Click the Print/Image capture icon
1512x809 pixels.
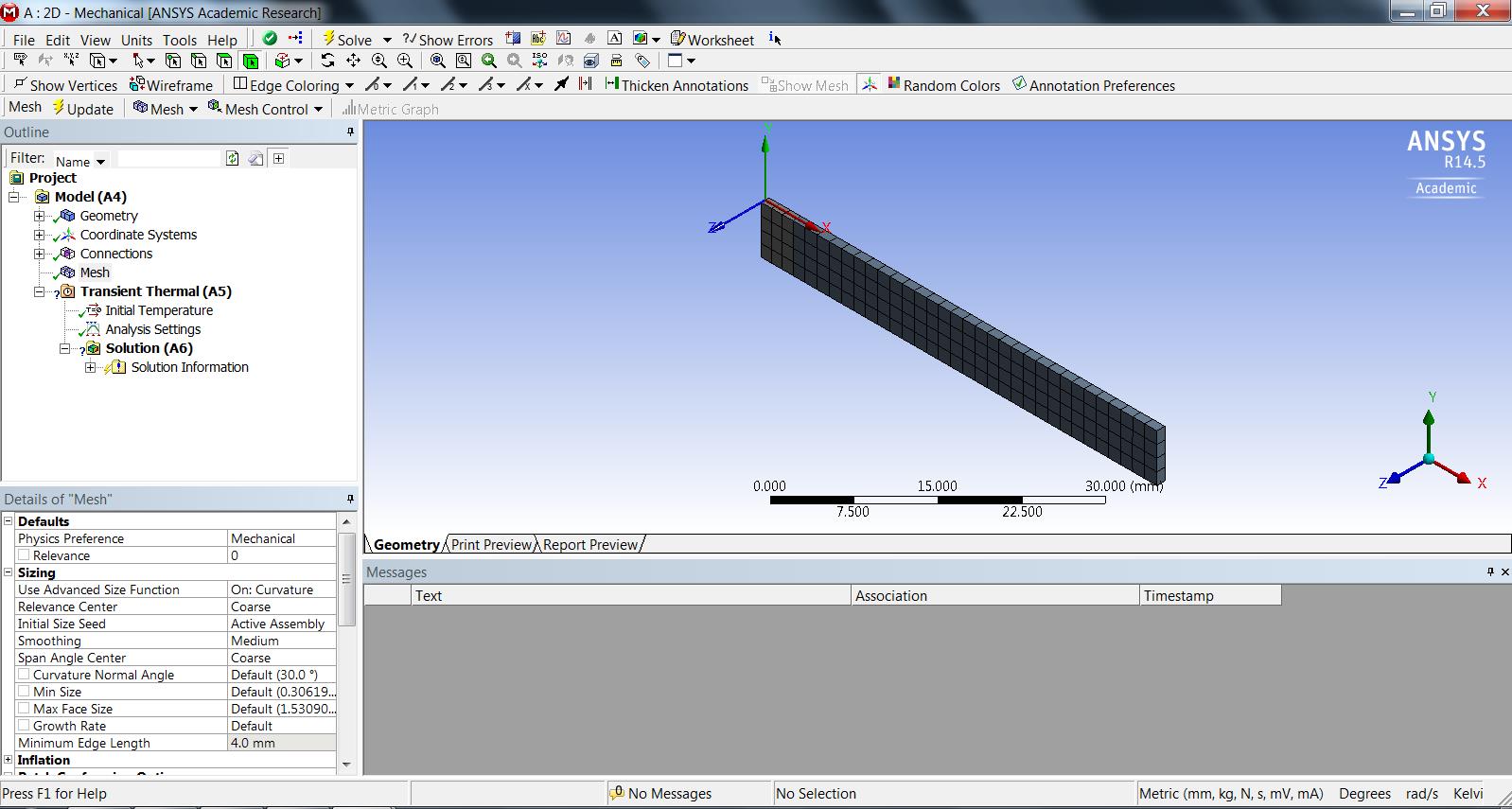616,61
